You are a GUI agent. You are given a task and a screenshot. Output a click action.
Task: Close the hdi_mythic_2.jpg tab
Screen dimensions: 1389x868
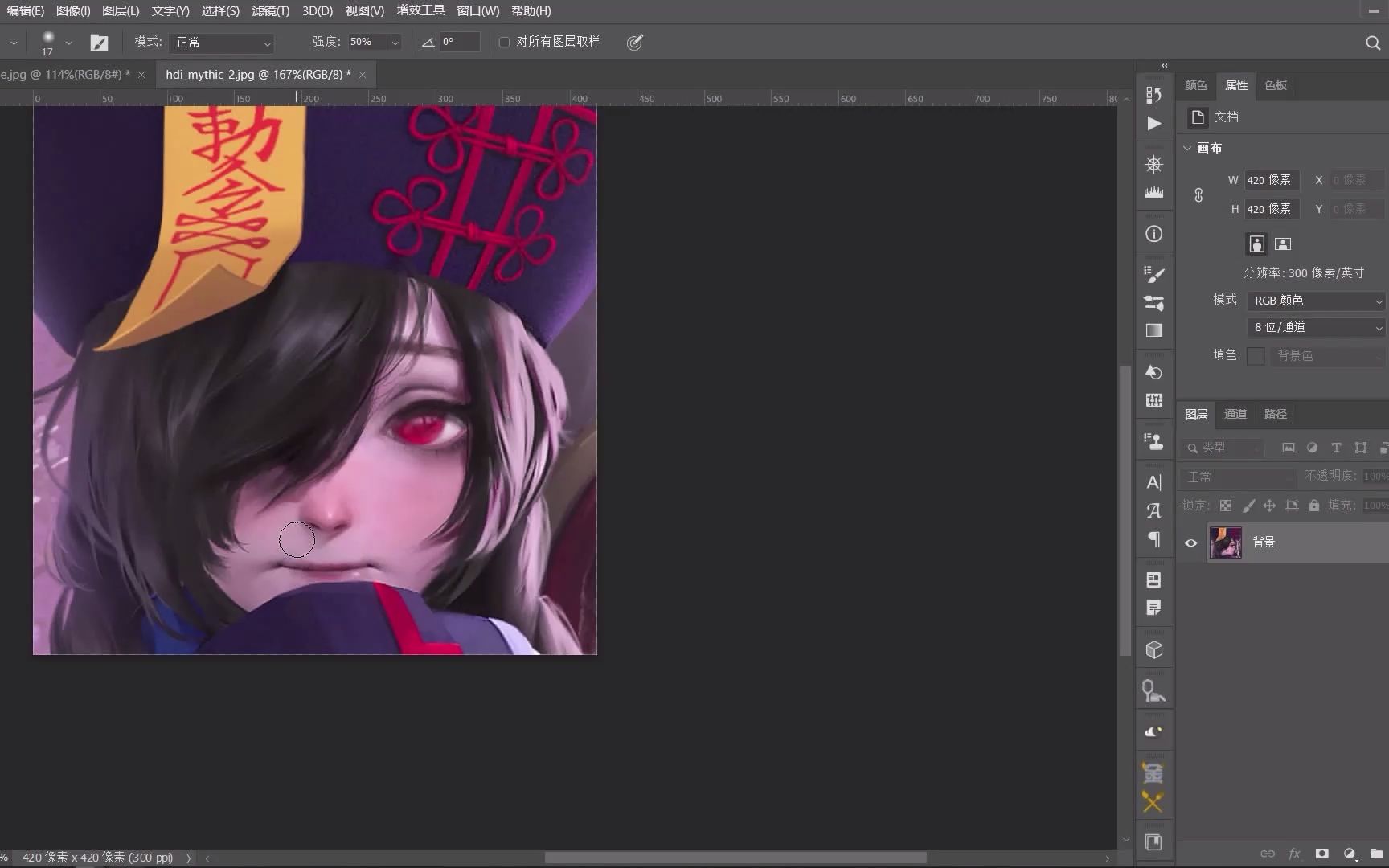click(x=363, y=75)
